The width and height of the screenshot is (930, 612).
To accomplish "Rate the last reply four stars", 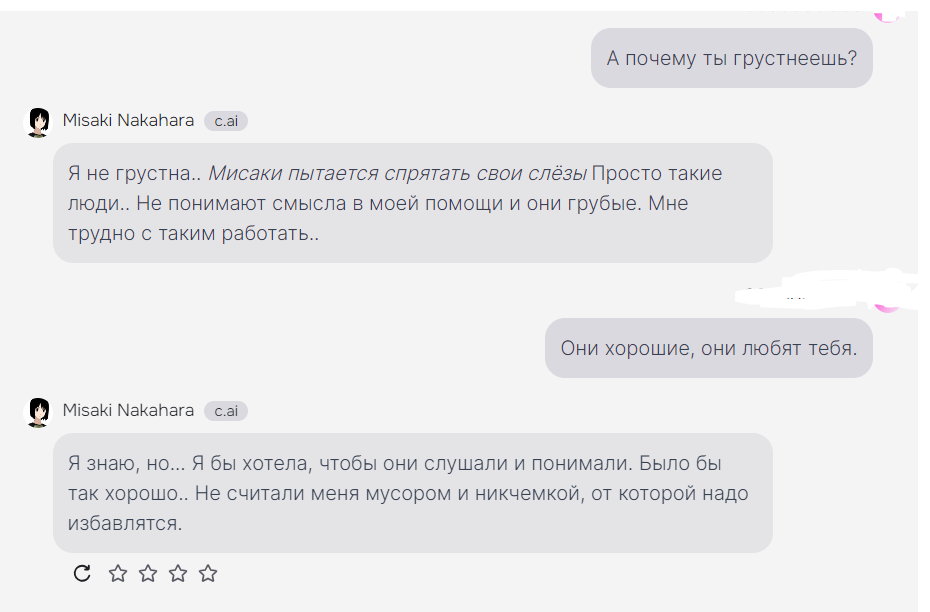I will click(x=208, y=573).
